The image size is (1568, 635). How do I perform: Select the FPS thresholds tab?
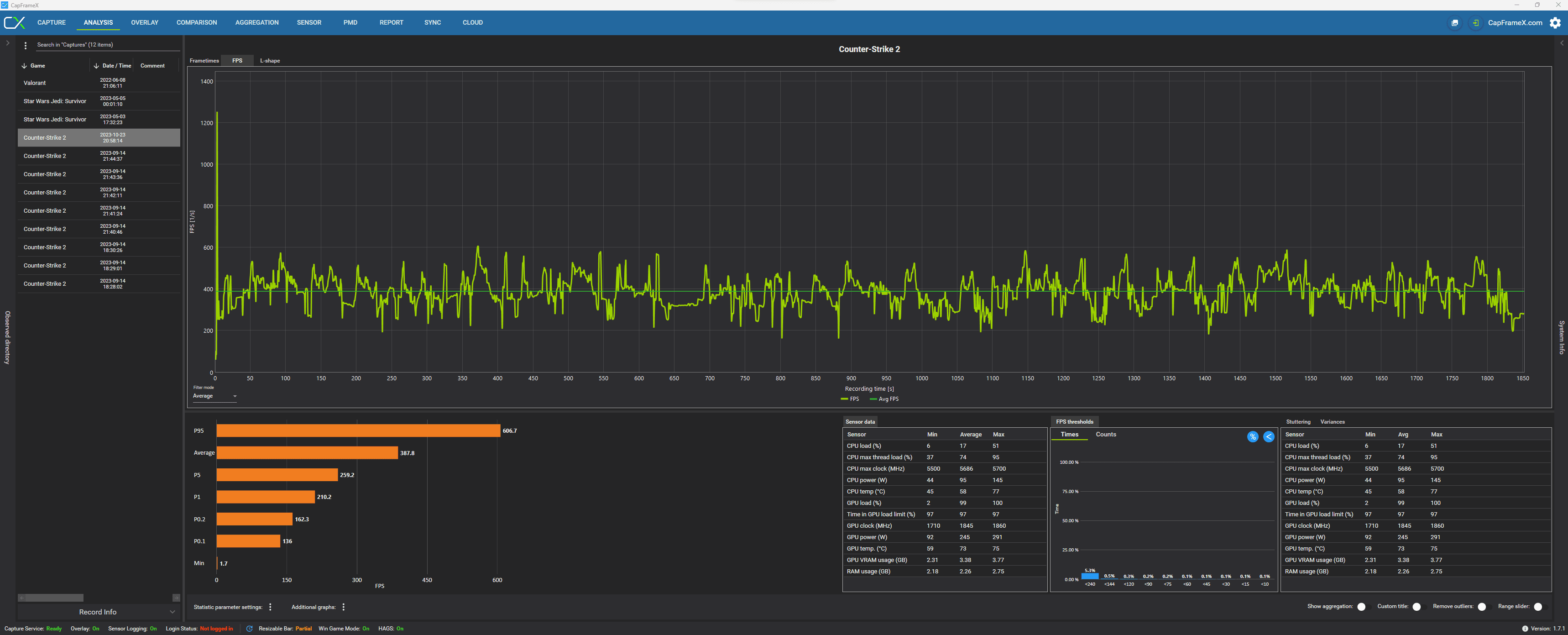pos(1074,422)
